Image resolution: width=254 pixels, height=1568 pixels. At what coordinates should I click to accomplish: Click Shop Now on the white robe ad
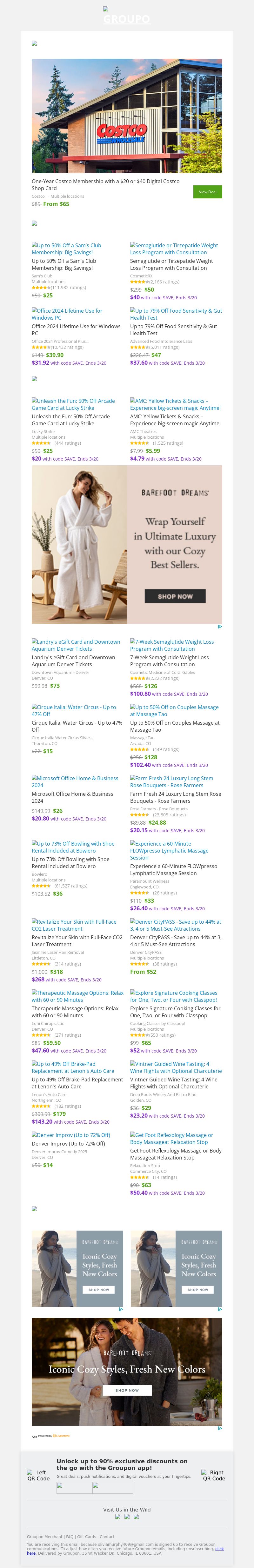pyautogui.click(x=175, y=596)
